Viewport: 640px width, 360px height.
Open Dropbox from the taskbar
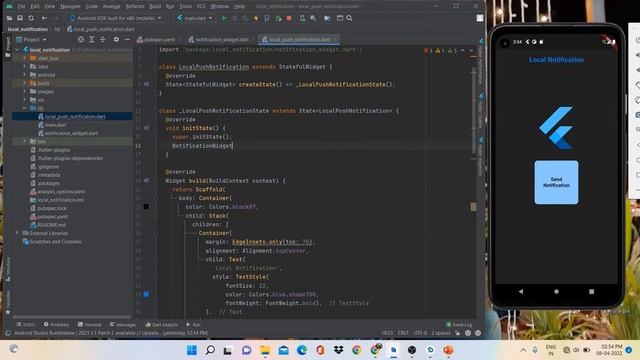pyautogui.click(x=338, y=350)
